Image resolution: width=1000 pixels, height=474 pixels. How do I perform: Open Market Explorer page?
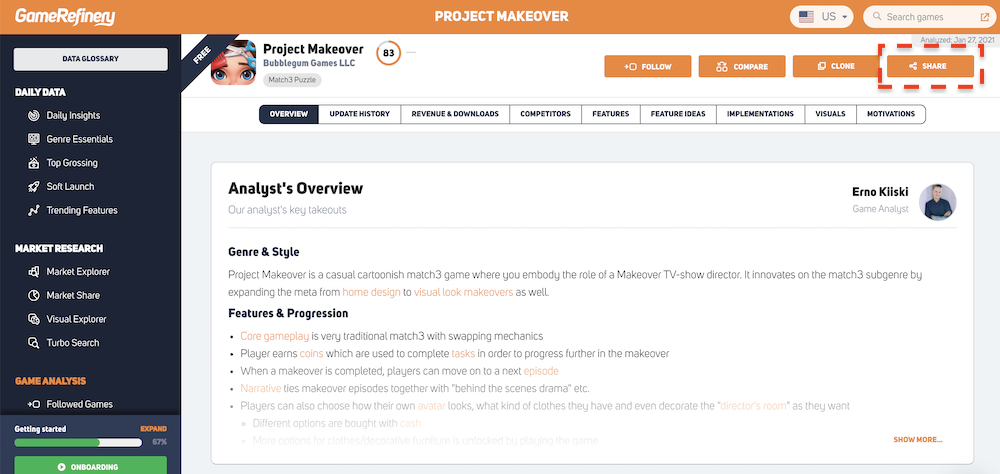click(x=78, y=272)
